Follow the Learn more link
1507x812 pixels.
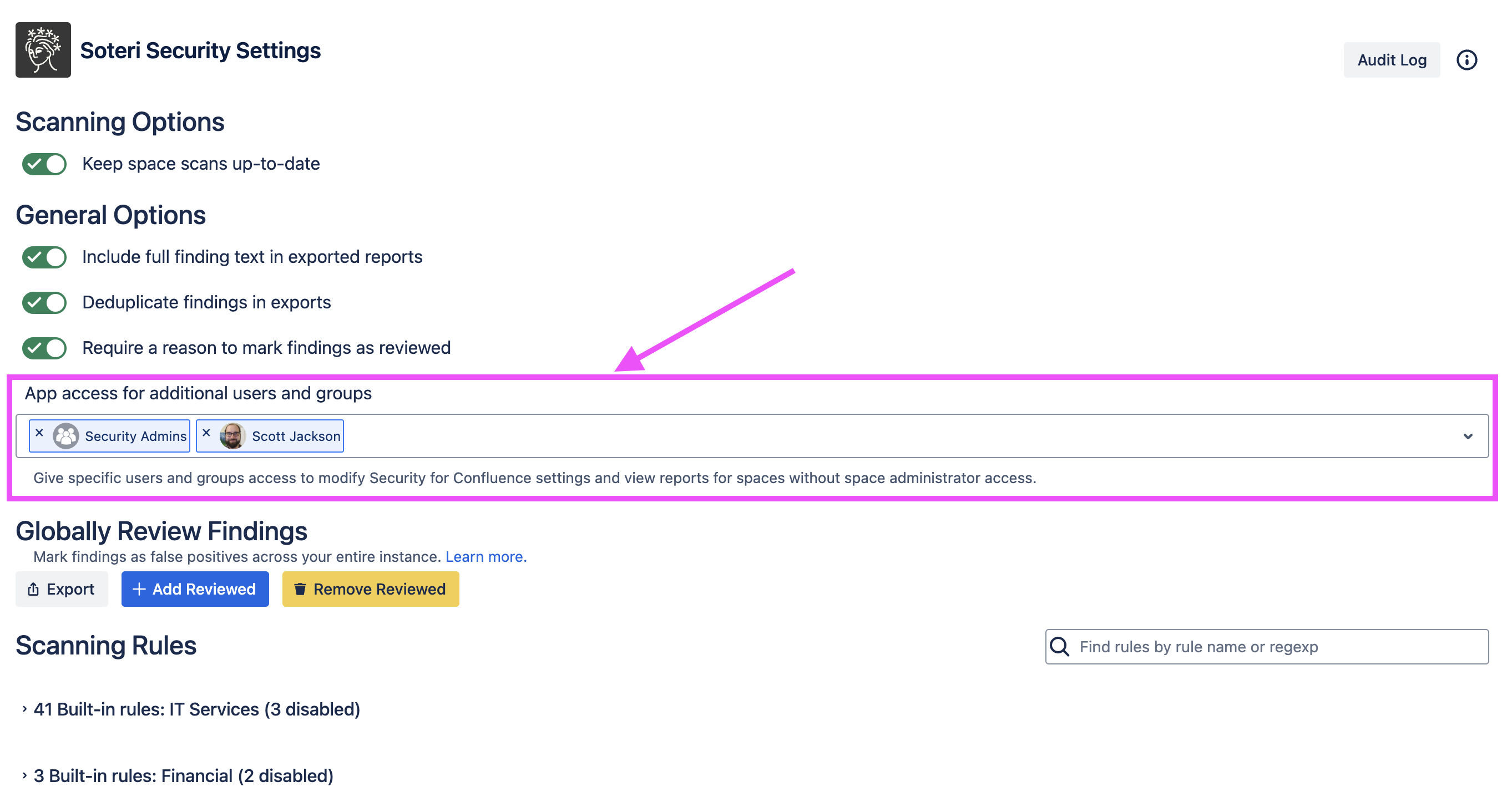486,556
